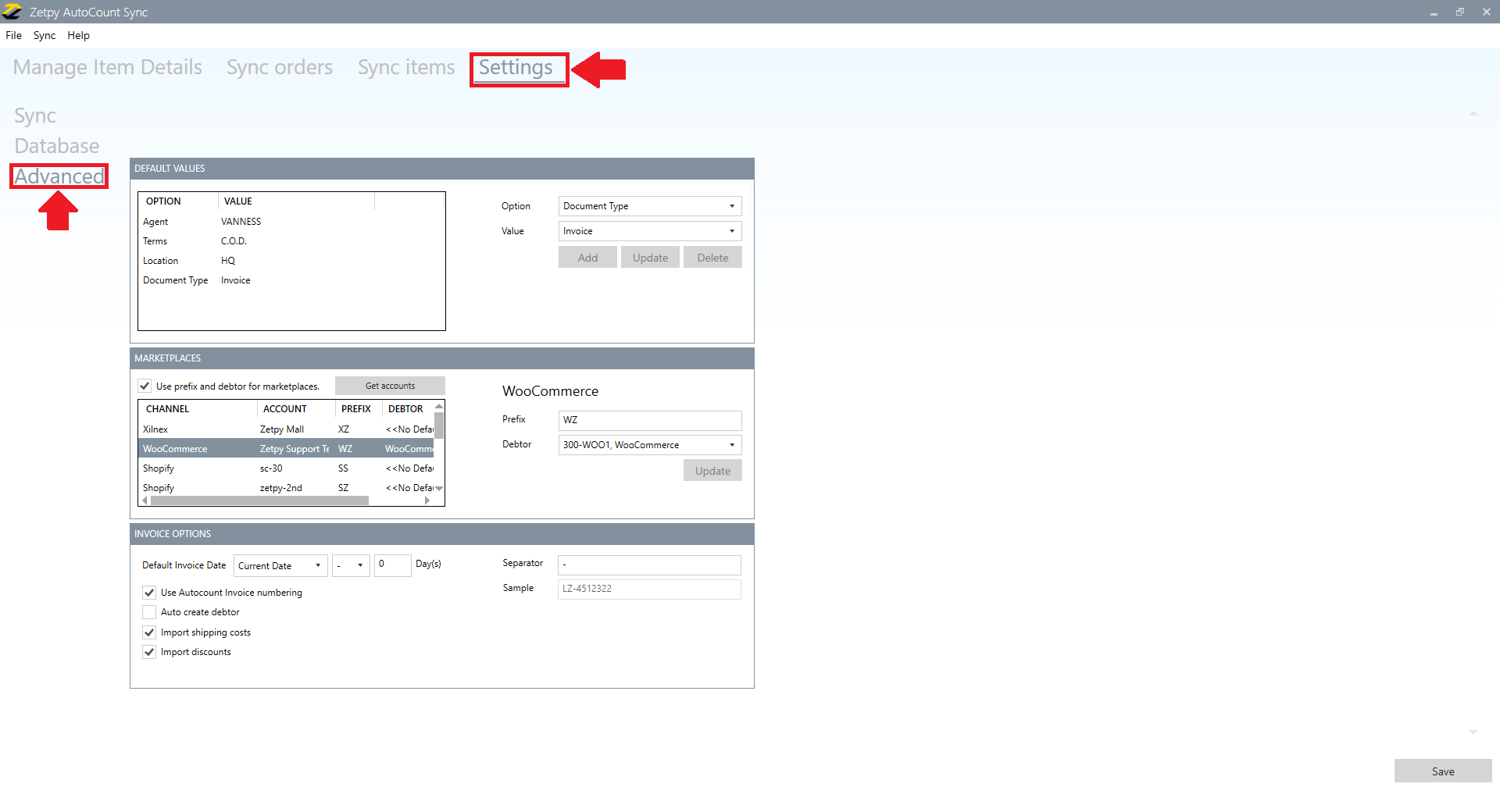Enable Auto create debtor checkbox

point(149,612)
